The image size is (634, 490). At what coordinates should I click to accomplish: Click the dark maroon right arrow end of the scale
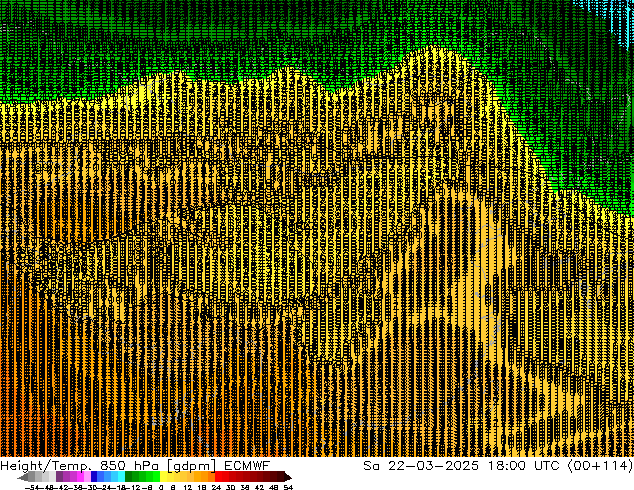[288, 477]
